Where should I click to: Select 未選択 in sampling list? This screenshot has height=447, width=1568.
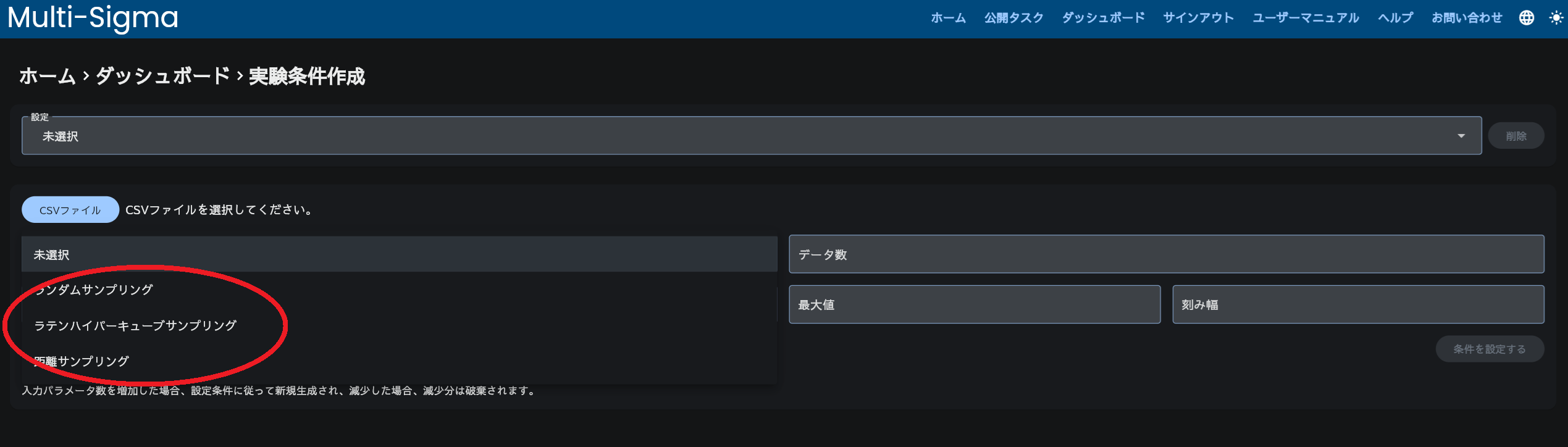tap(52, 254)
